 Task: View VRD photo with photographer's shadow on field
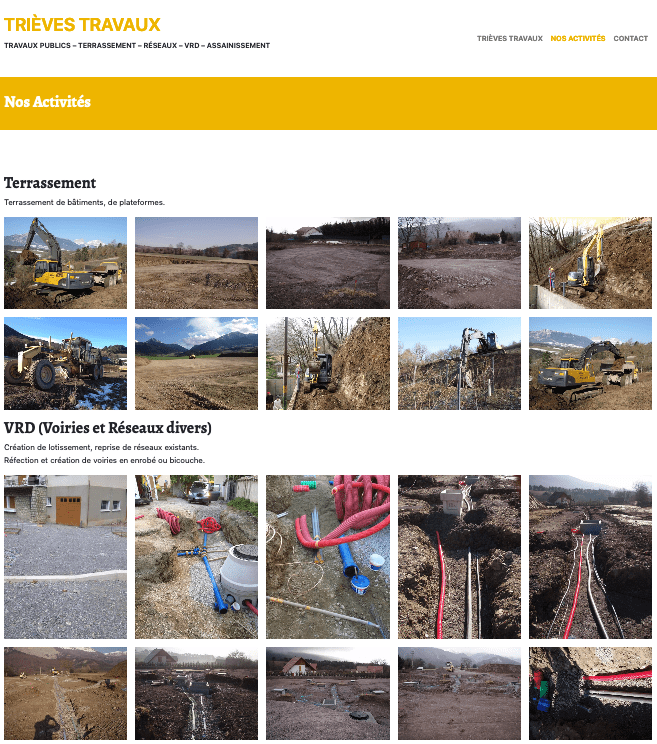(65, 693)
